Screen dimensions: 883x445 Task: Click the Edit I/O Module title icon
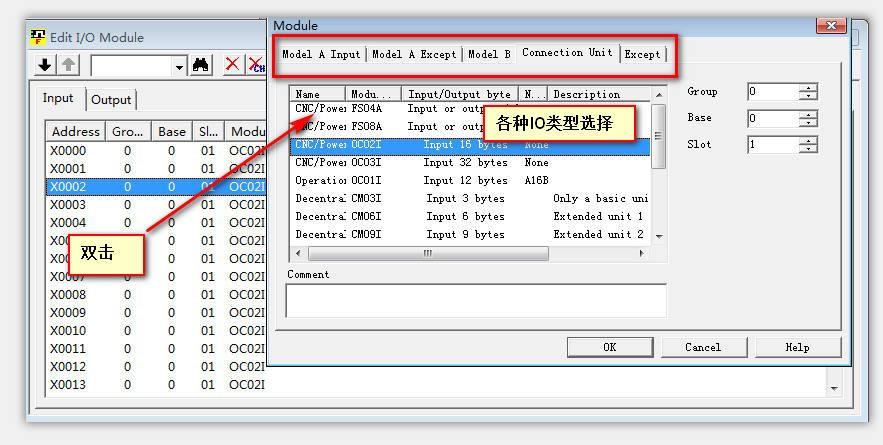coord(38,37)
